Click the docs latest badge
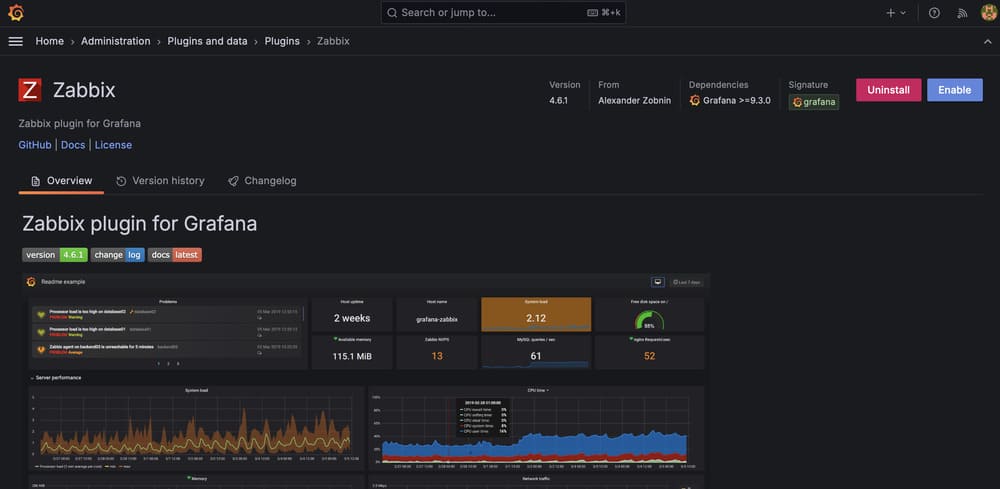The image size is (1000, 489). pyautogui.click(x=175, y=255)
